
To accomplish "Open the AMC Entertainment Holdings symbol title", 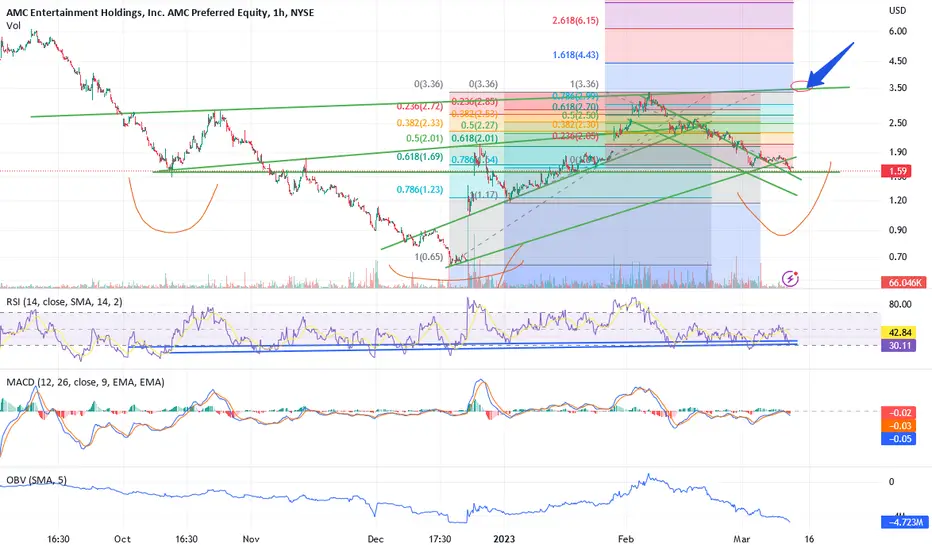I will point(160,12).
